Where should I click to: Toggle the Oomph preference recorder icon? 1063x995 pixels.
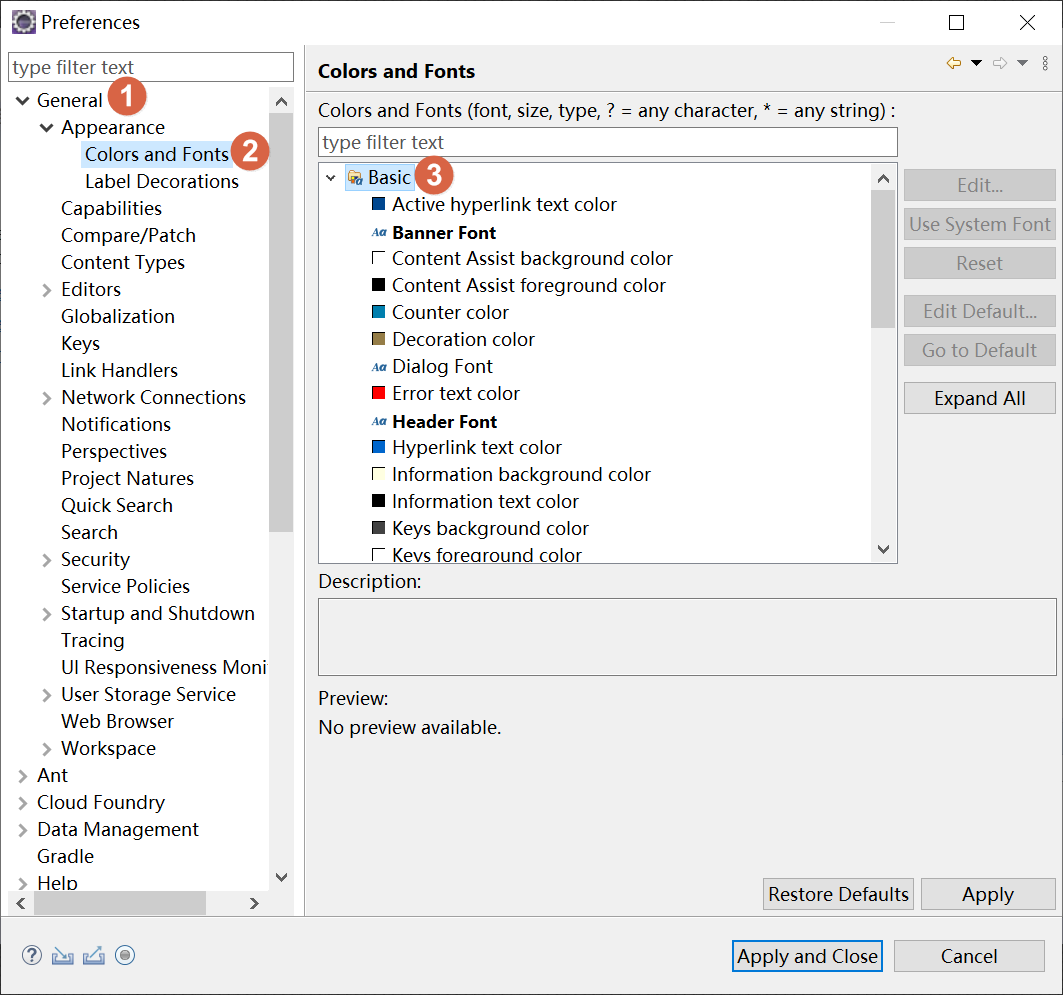125,955
